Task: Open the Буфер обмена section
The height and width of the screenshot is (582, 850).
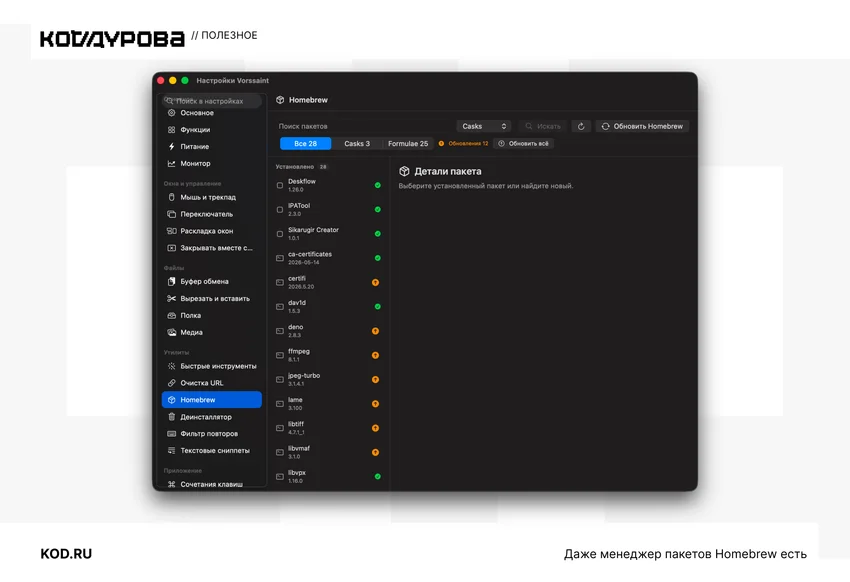Action: click(211, 281)
